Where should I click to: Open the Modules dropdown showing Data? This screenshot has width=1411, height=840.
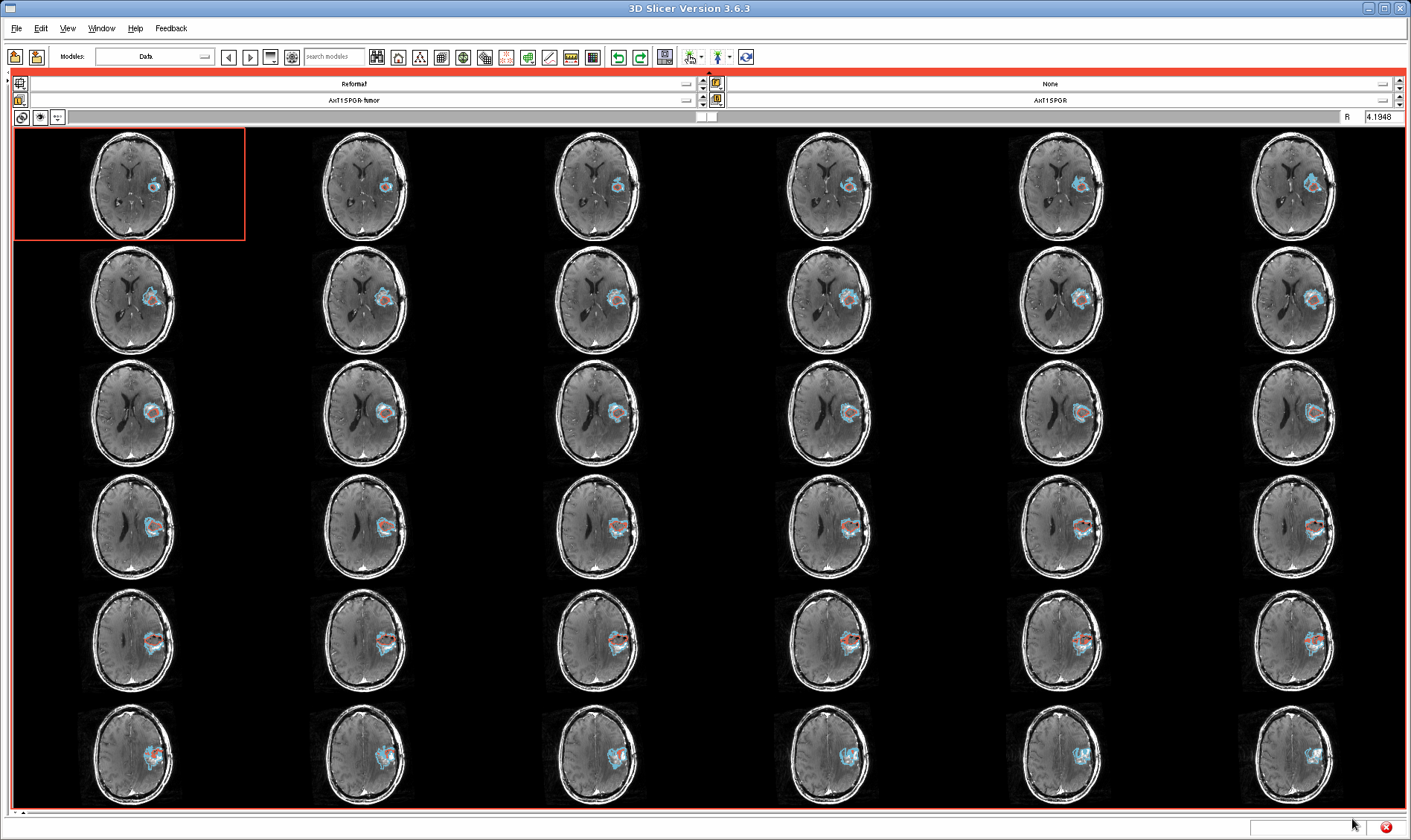pos(155,57)
